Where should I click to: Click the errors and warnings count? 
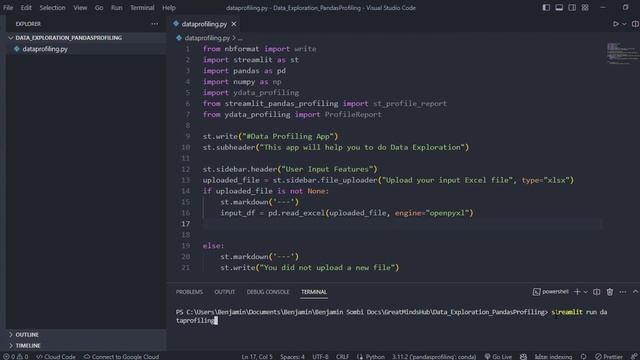(16, 356)
